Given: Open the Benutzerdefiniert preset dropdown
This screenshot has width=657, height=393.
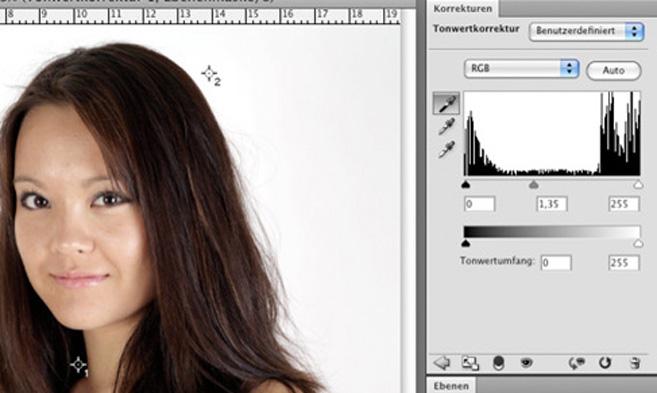Looking at the screenshot, I should click(586, 31).
